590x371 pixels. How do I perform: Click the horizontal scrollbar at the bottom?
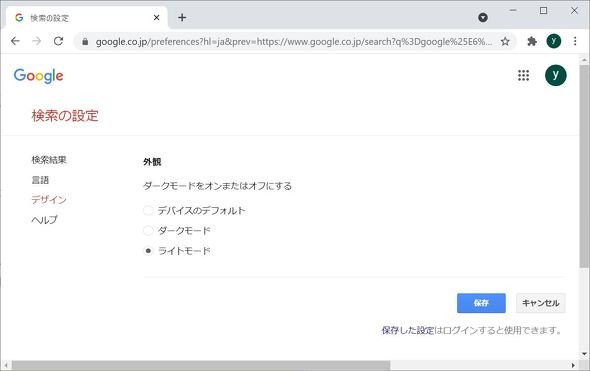coord(201,365)
